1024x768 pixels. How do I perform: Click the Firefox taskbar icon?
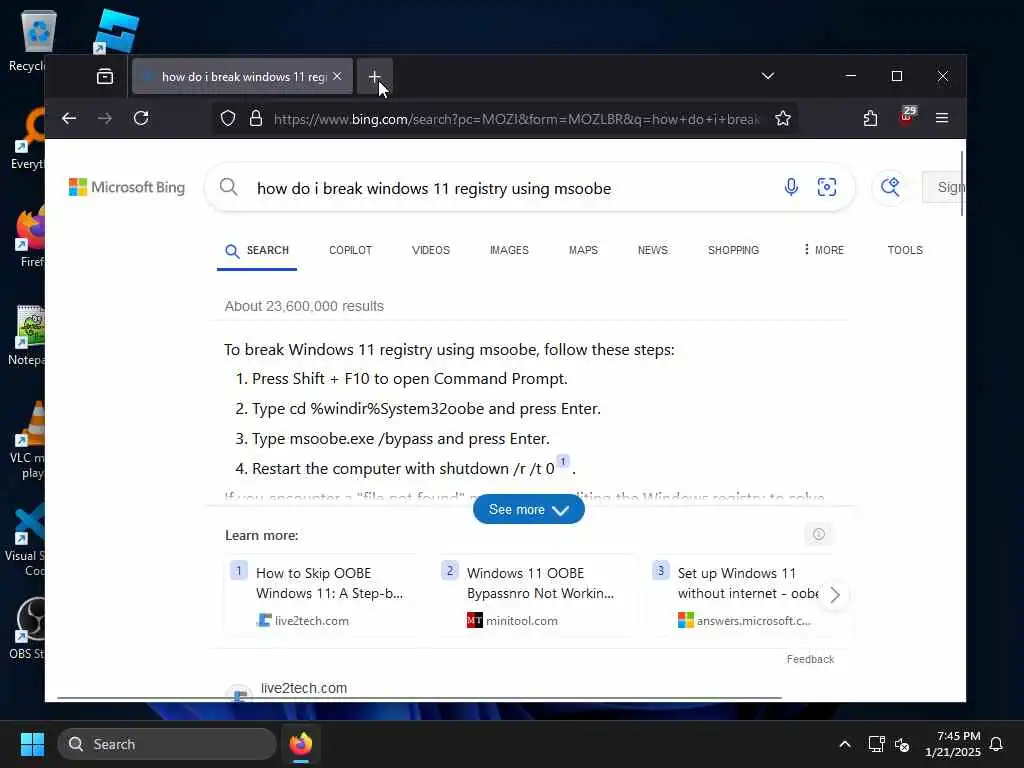point(300,744)
